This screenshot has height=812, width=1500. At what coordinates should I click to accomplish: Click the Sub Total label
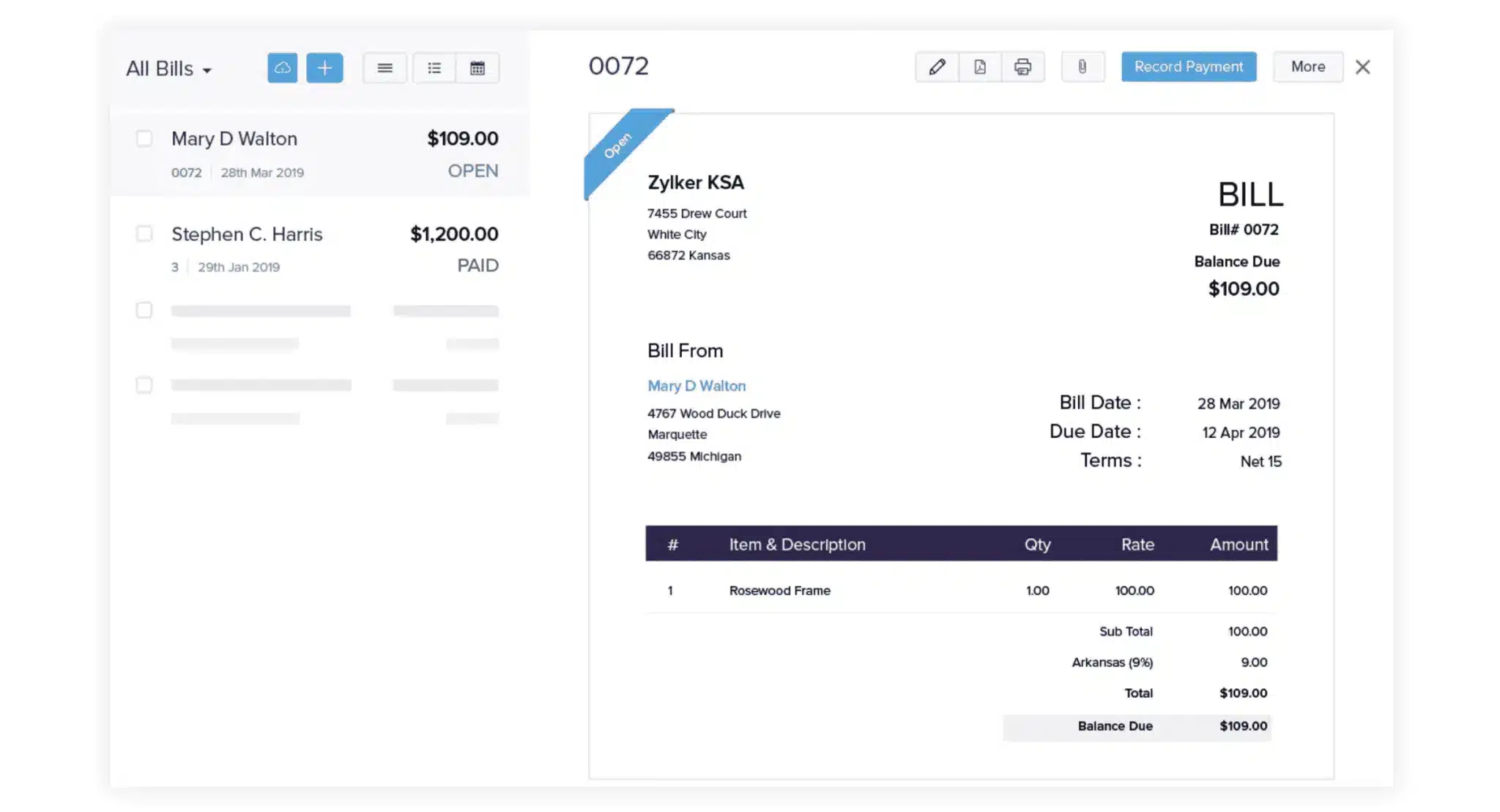pos(1126,631)
